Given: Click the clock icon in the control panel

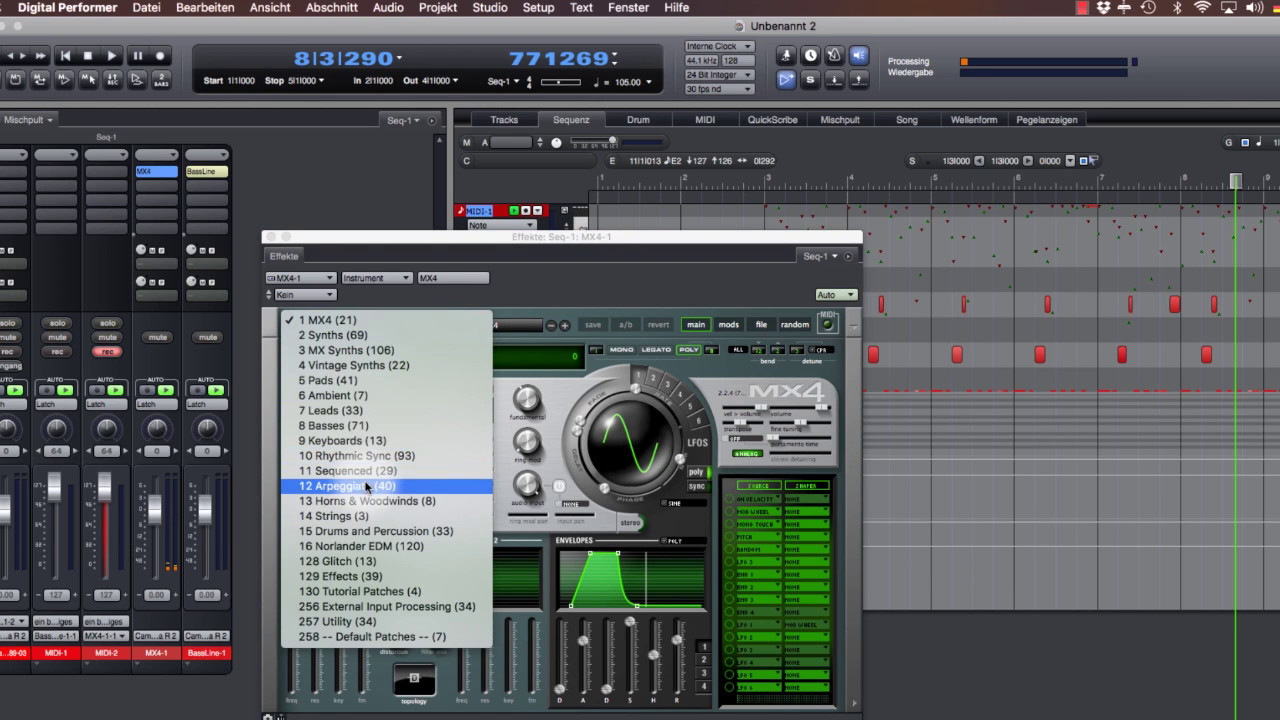Looking at the screenshot, I should (810, 56).
